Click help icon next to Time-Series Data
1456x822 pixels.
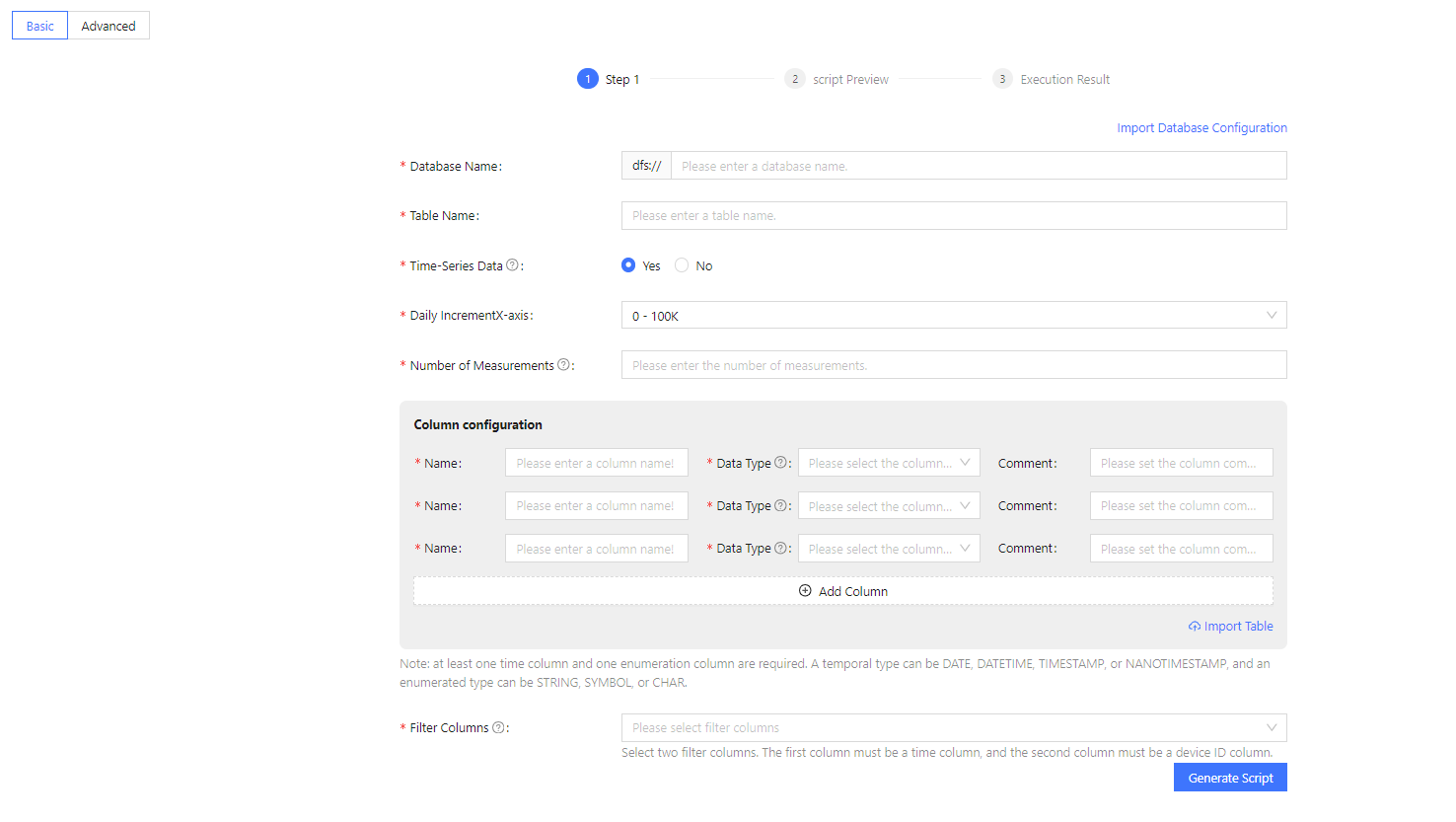tap(512, 265)
